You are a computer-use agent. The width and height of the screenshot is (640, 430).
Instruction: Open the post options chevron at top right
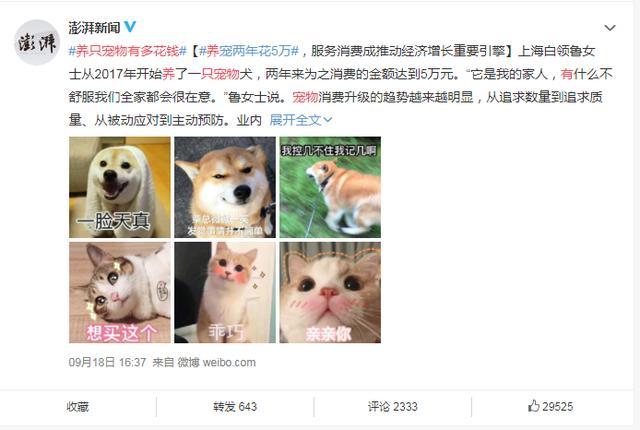[x=609, y=28]
